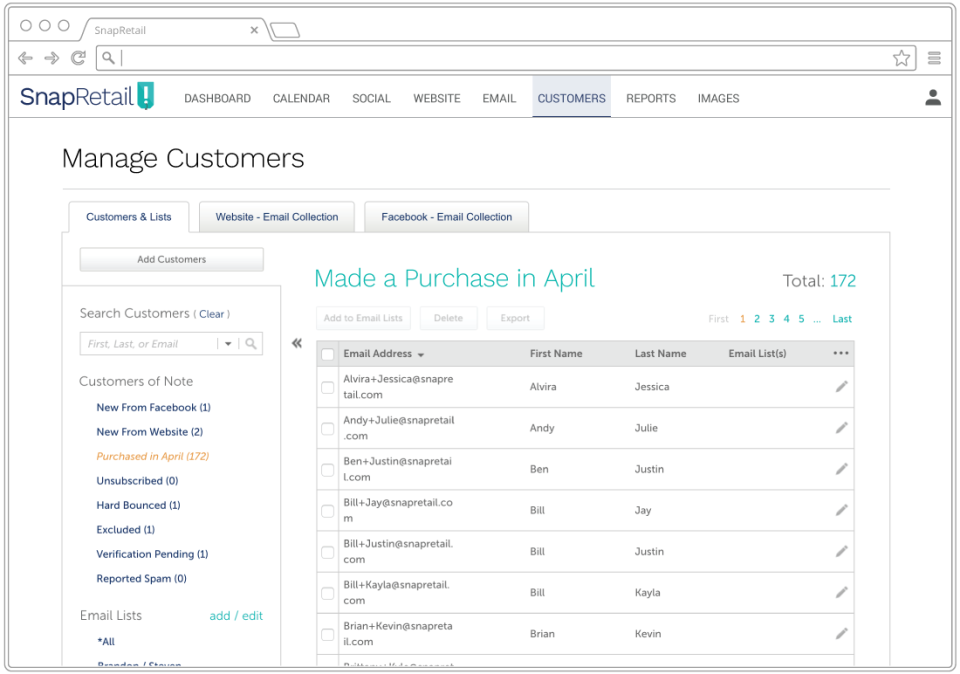This screenshot has width=960, height=674.
Task: Click the Delete button
Action: click(x=448, y=318)
